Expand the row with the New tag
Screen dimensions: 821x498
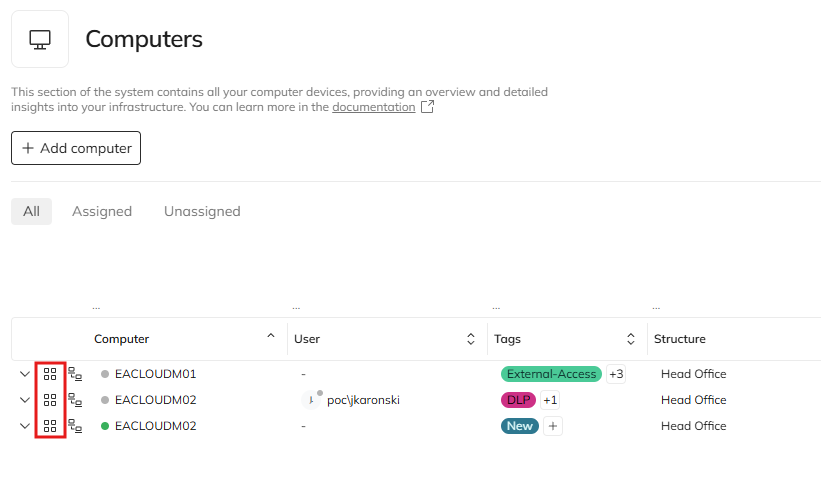coord(25,426)
